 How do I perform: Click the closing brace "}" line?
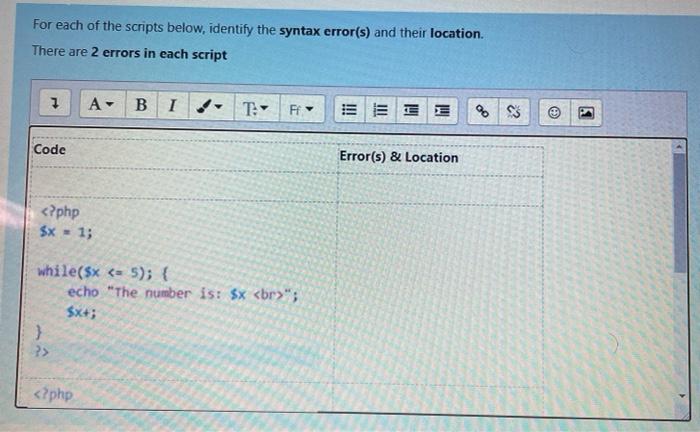coord(39,332)
